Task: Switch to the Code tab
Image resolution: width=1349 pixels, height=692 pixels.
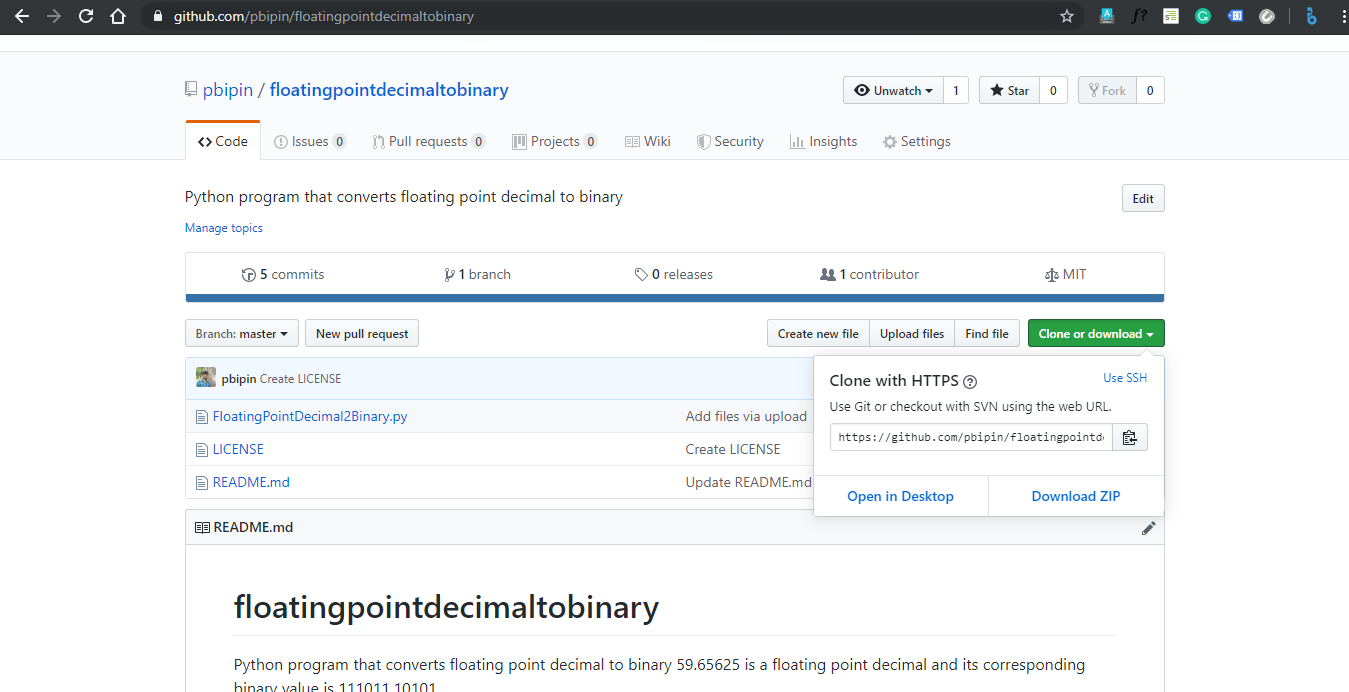Action: tap(223, 141)
